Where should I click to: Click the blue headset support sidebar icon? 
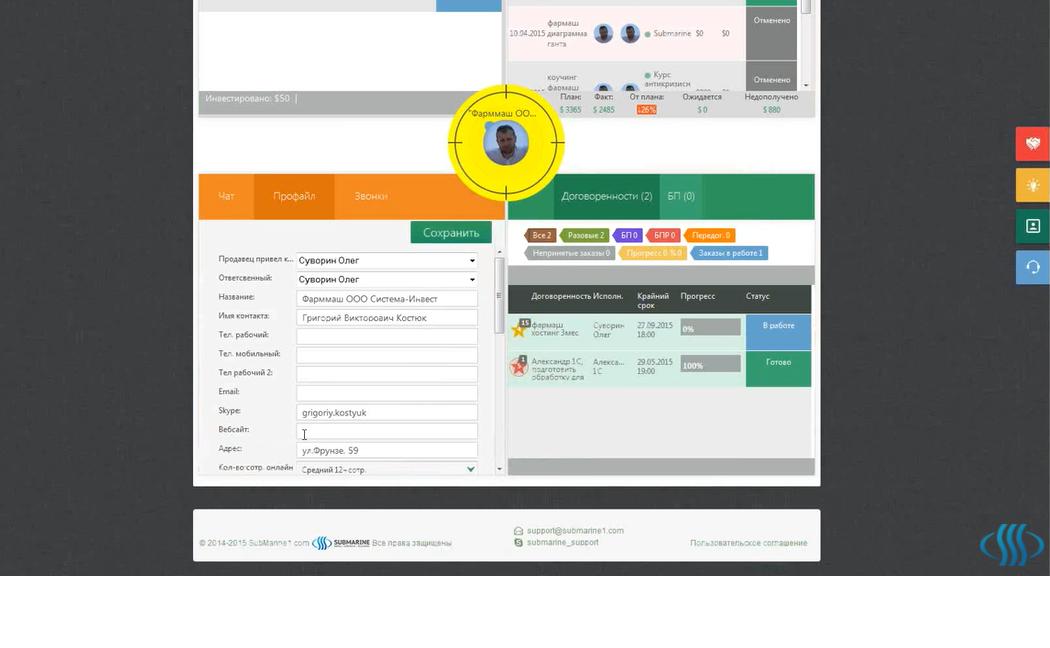click(1033, 267)
